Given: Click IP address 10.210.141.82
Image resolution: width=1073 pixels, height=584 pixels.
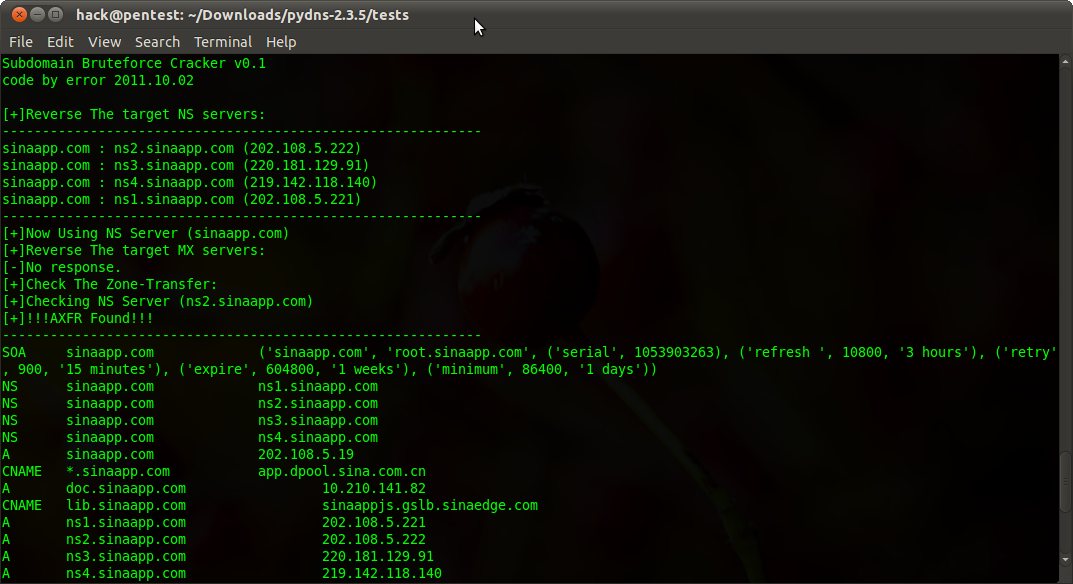Looking at the screenshot, I should (x=374, y=488).
